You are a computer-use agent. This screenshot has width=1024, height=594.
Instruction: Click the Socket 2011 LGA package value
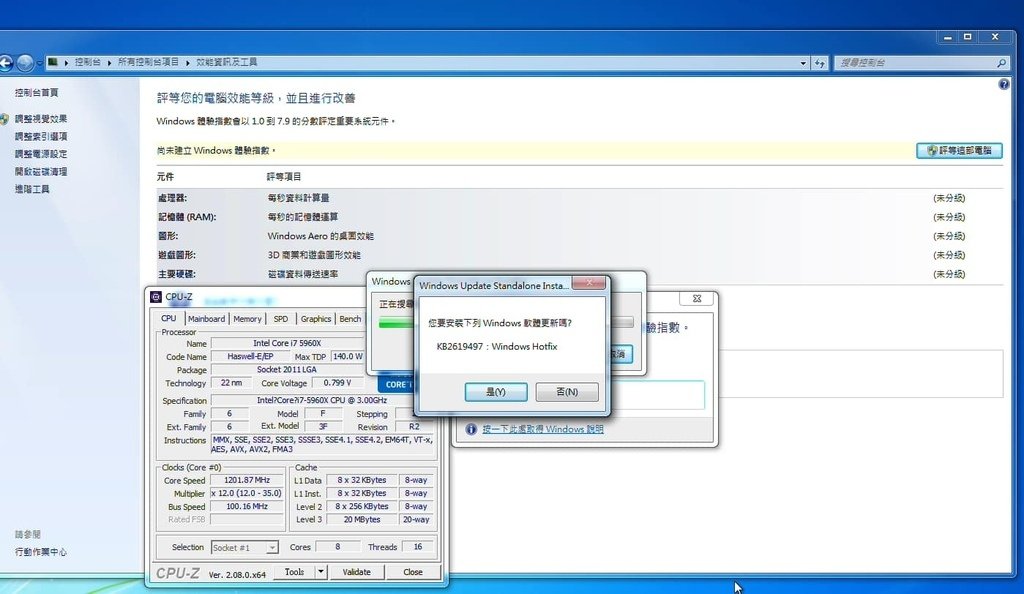(x=287, y=369)
